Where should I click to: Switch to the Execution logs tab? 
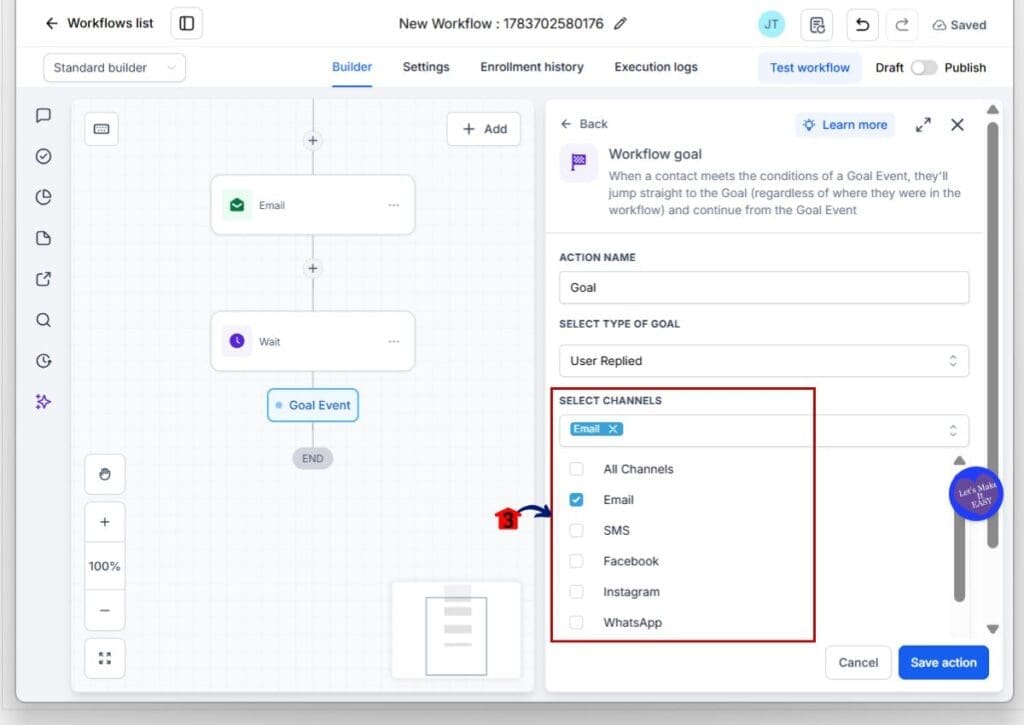click(656, 67)
